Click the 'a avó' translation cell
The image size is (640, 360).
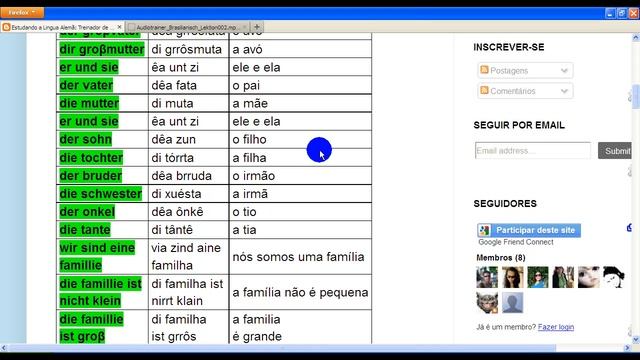click(300, 49)
